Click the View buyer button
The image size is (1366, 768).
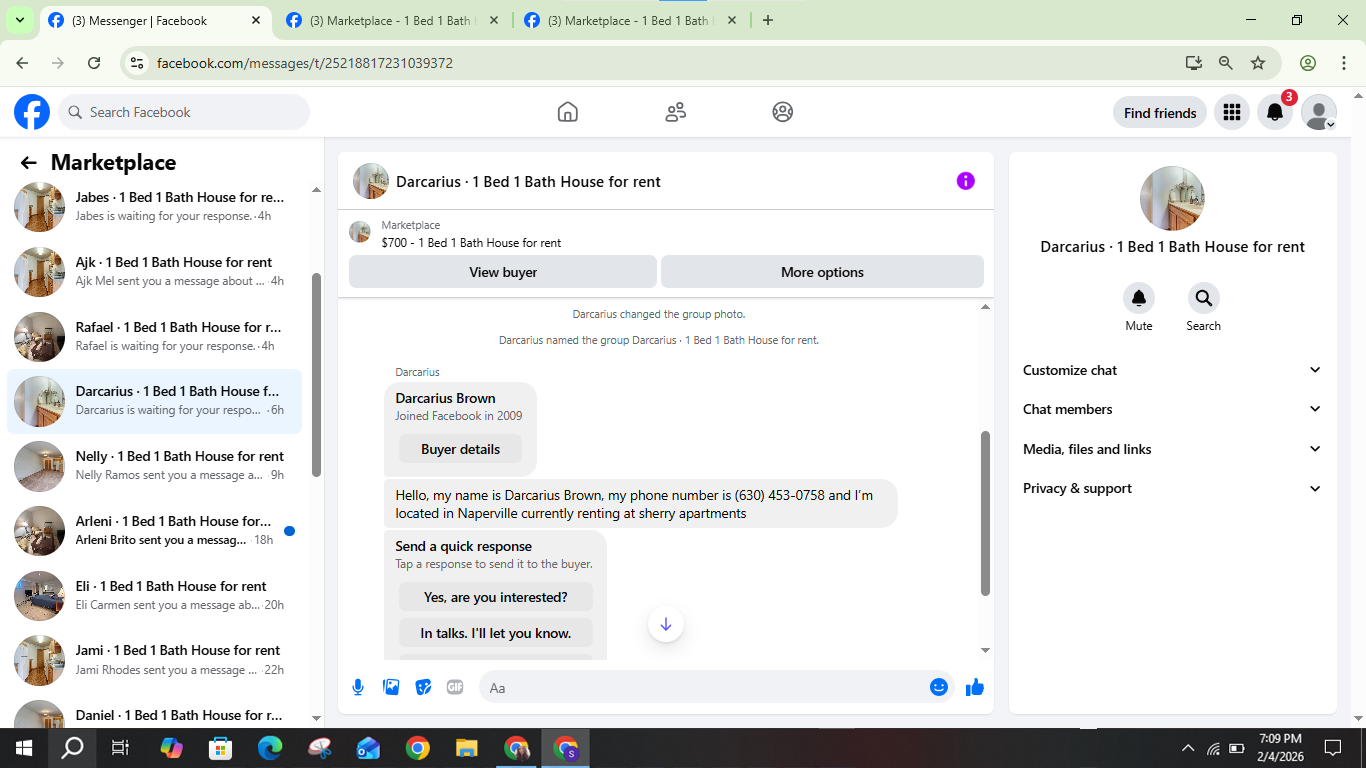(x=503, y=272)
